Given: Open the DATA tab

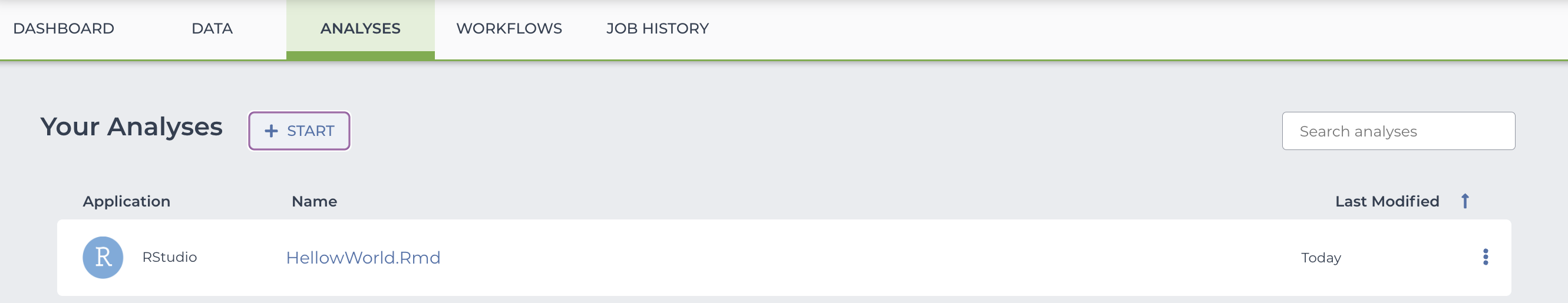Looking at the screenshot, I should 213,29.
